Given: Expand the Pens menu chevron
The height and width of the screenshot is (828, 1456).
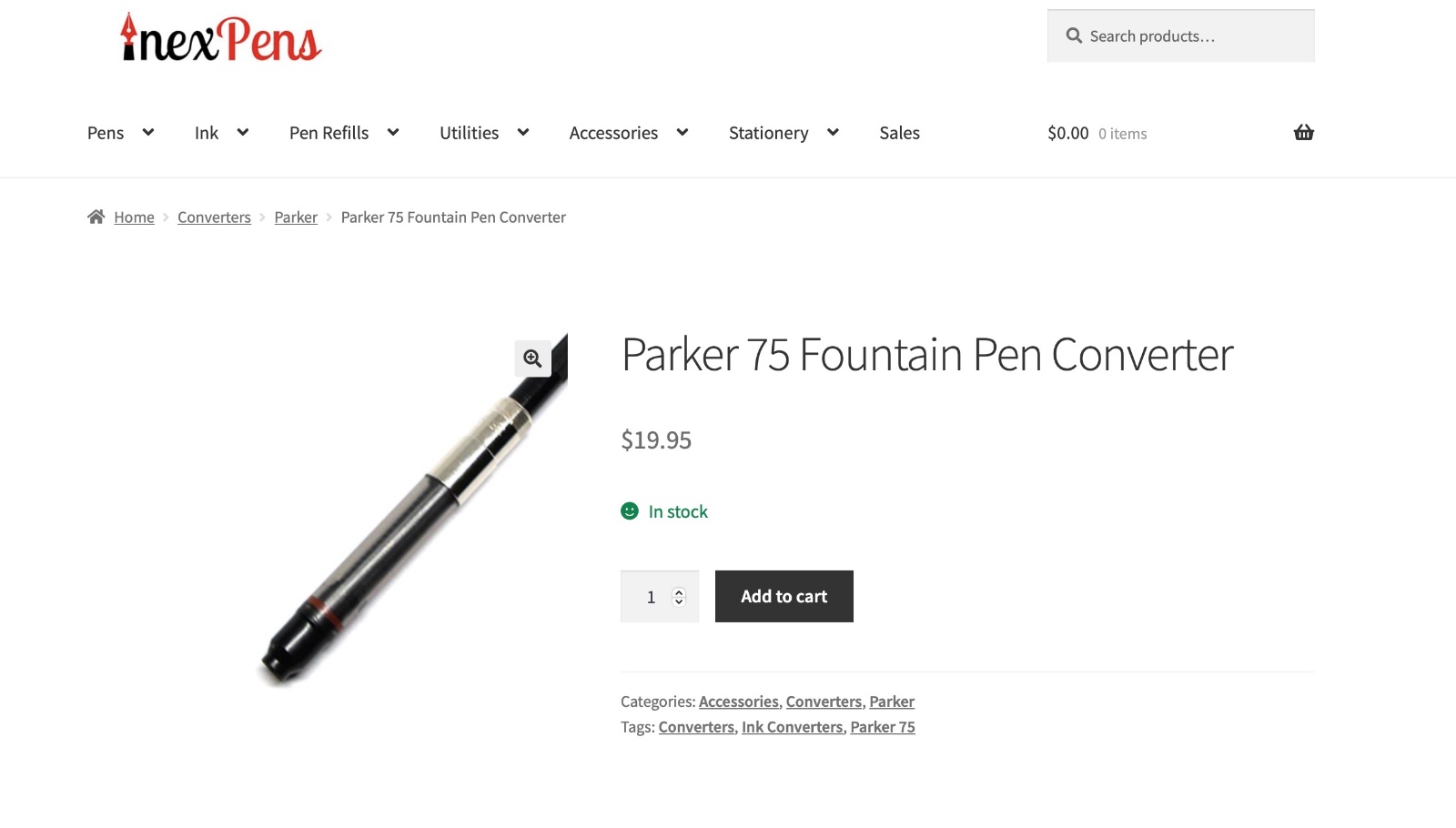Looking at the screenshot, I should pos(148,133).
